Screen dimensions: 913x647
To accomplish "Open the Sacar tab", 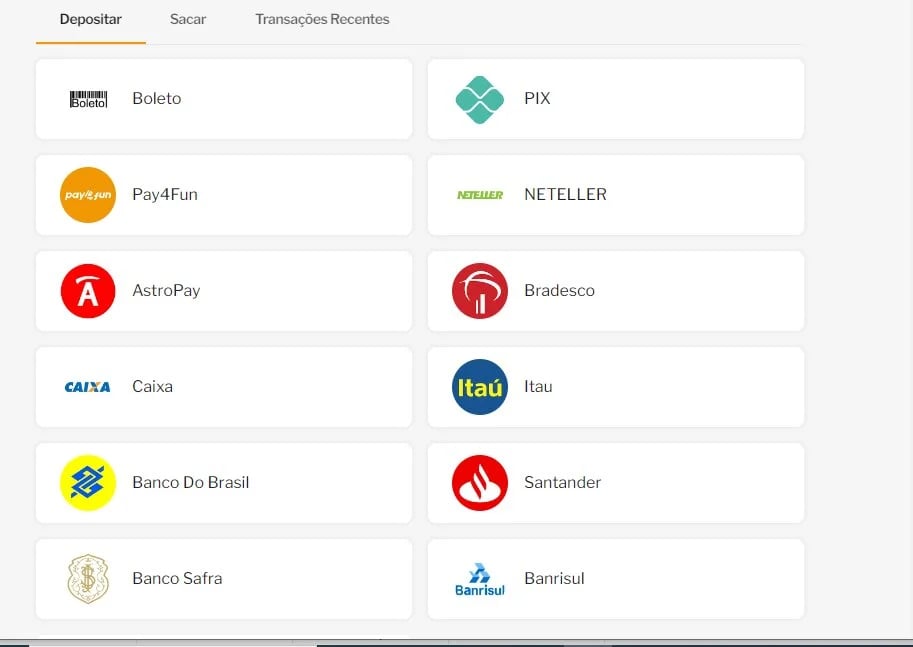I will 187,19.
